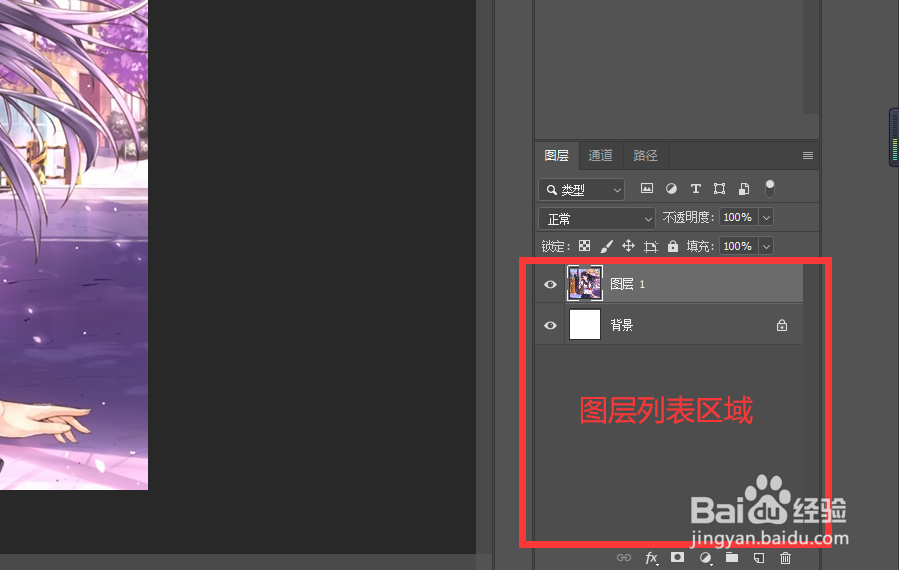Click the 图层 1 layer name
The height and width of the screenshot is (570, 899).
pos(627,284)
